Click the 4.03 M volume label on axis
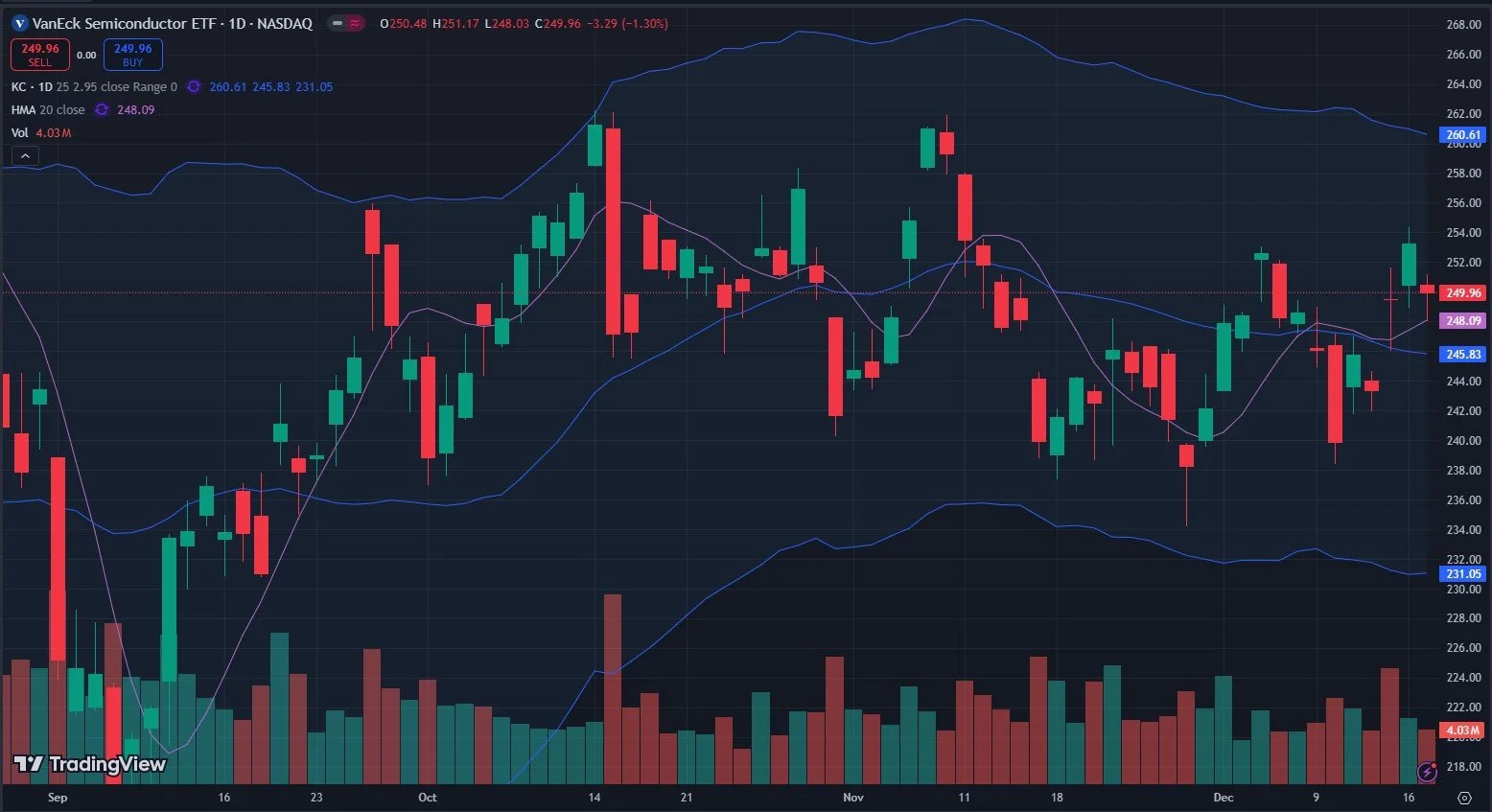Image resolution: width=1492 pixels, height=812 pixels. (x=1463, y=731)
